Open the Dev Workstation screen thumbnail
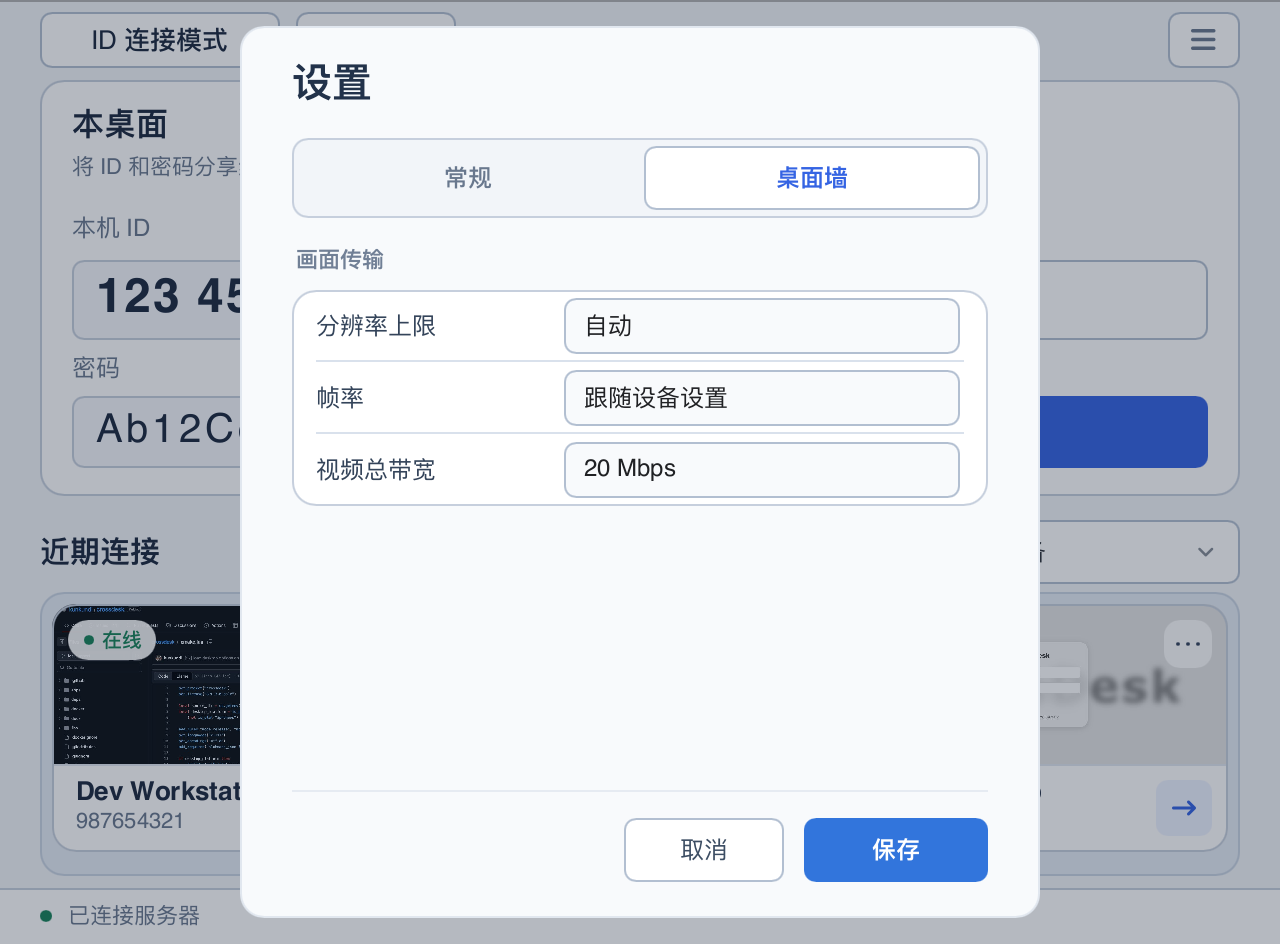Viewport: 1280px width, 944px height. (x=147, y=685)
